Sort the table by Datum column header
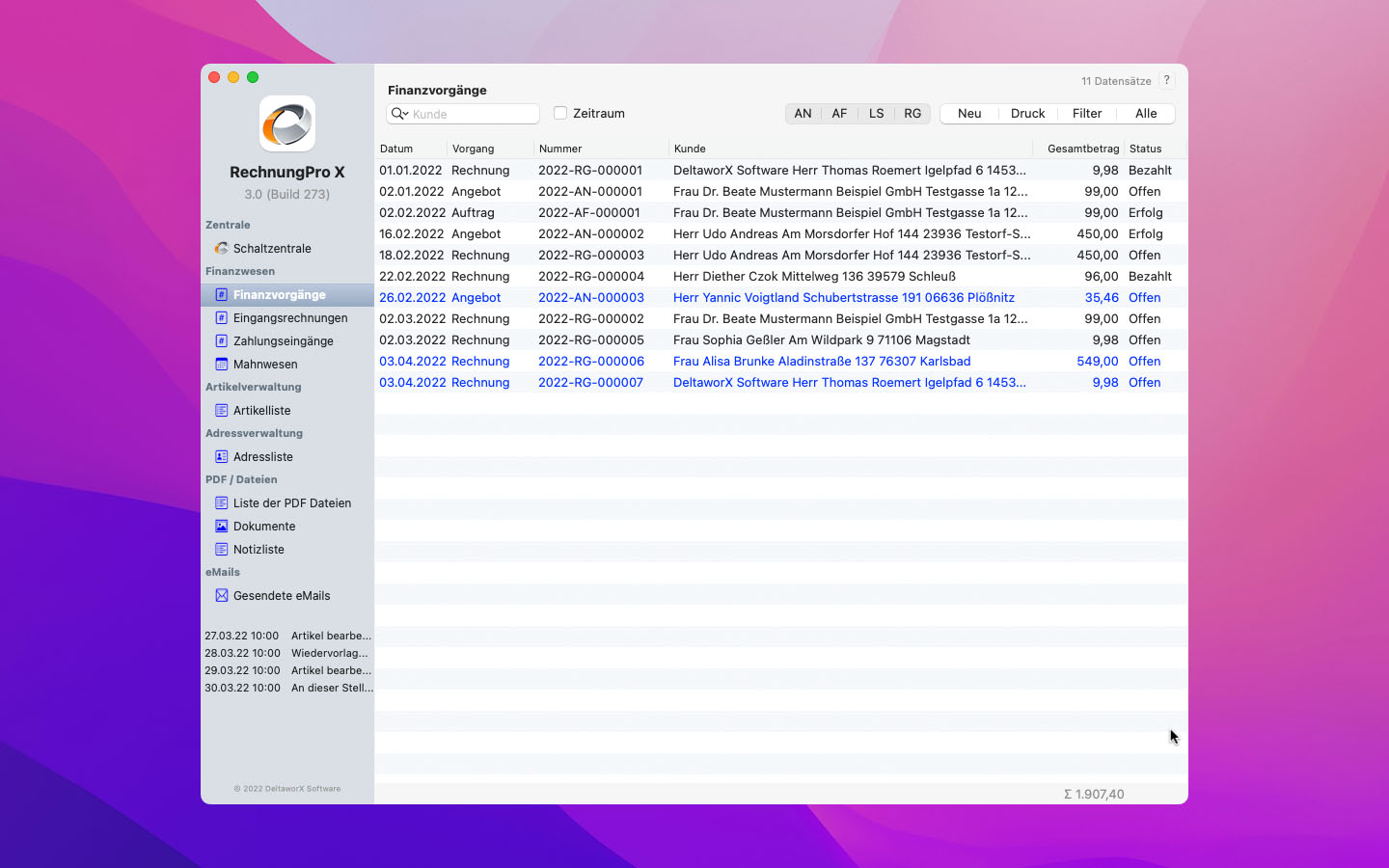This screenshot has width=1389, height=868. (396, 149)
